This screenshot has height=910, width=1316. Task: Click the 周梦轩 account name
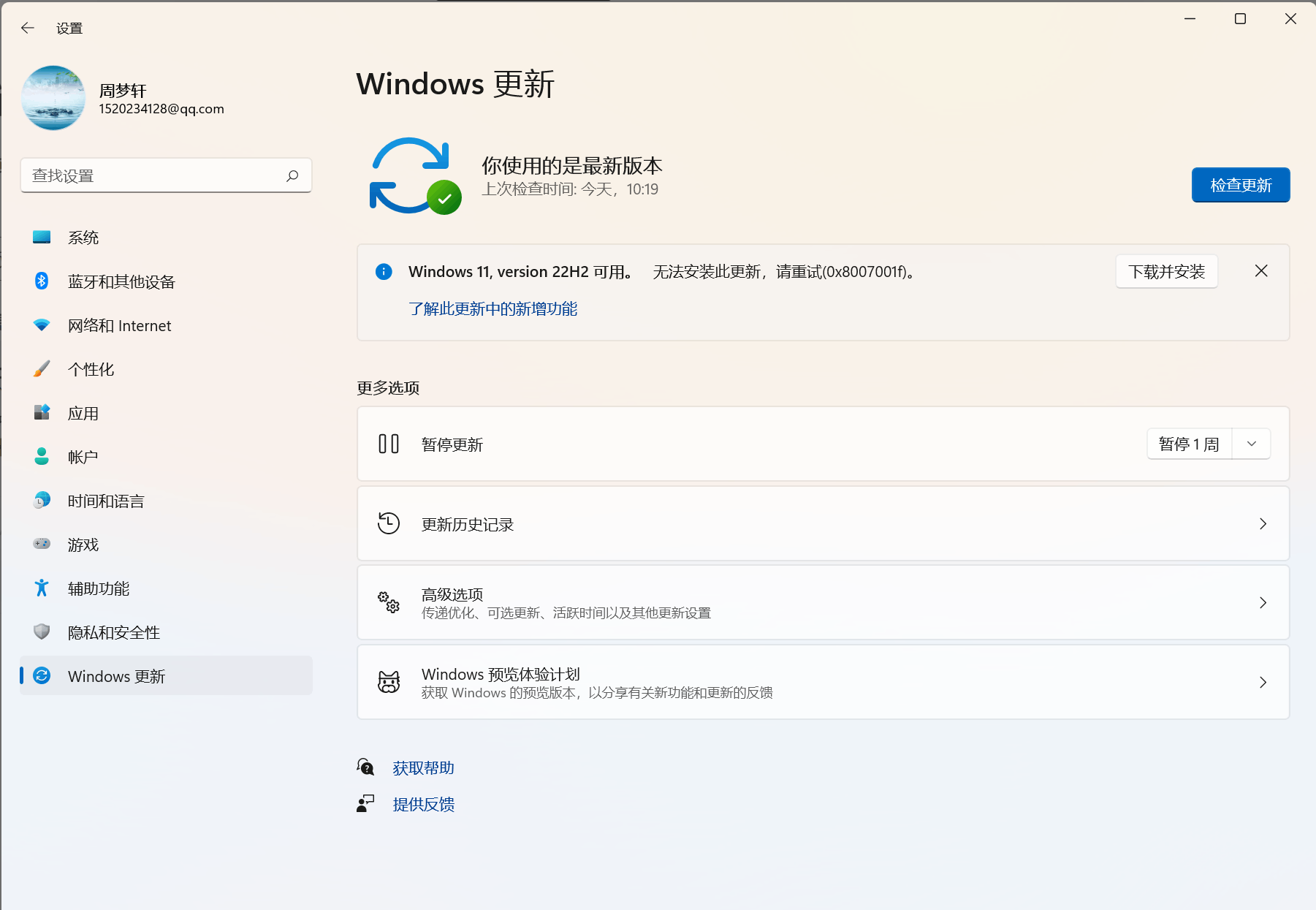123,91
